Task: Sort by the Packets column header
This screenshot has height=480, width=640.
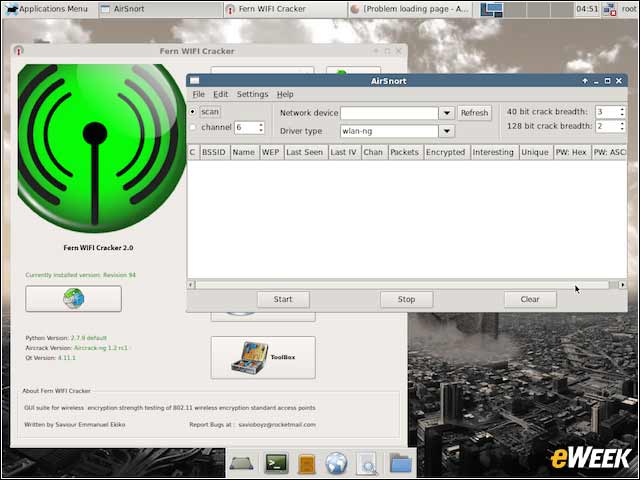Action: point(404,152)
